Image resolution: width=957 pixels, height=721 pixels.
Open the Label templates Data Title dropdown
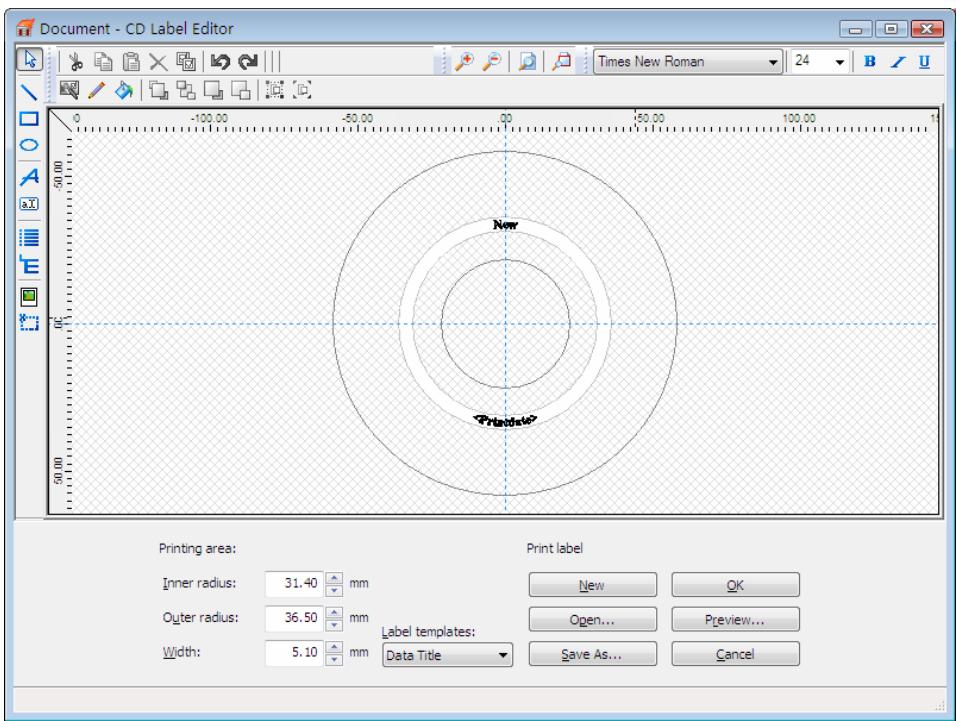click(x=447, y=655)
